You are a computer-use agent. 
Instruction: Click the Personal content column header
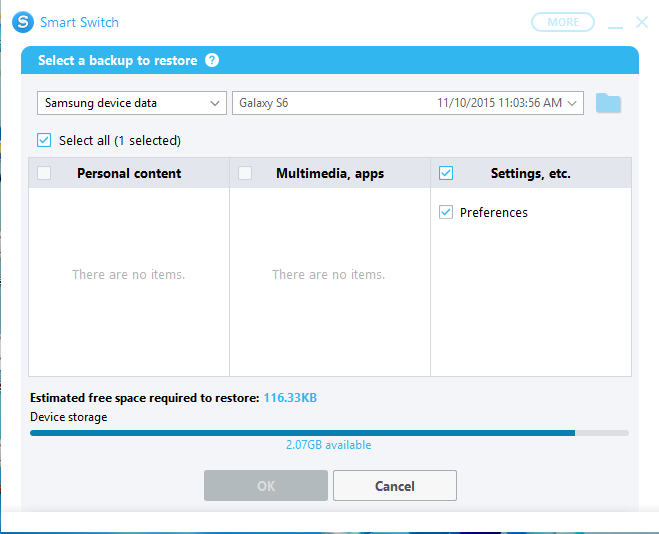[x=129, y=173]
